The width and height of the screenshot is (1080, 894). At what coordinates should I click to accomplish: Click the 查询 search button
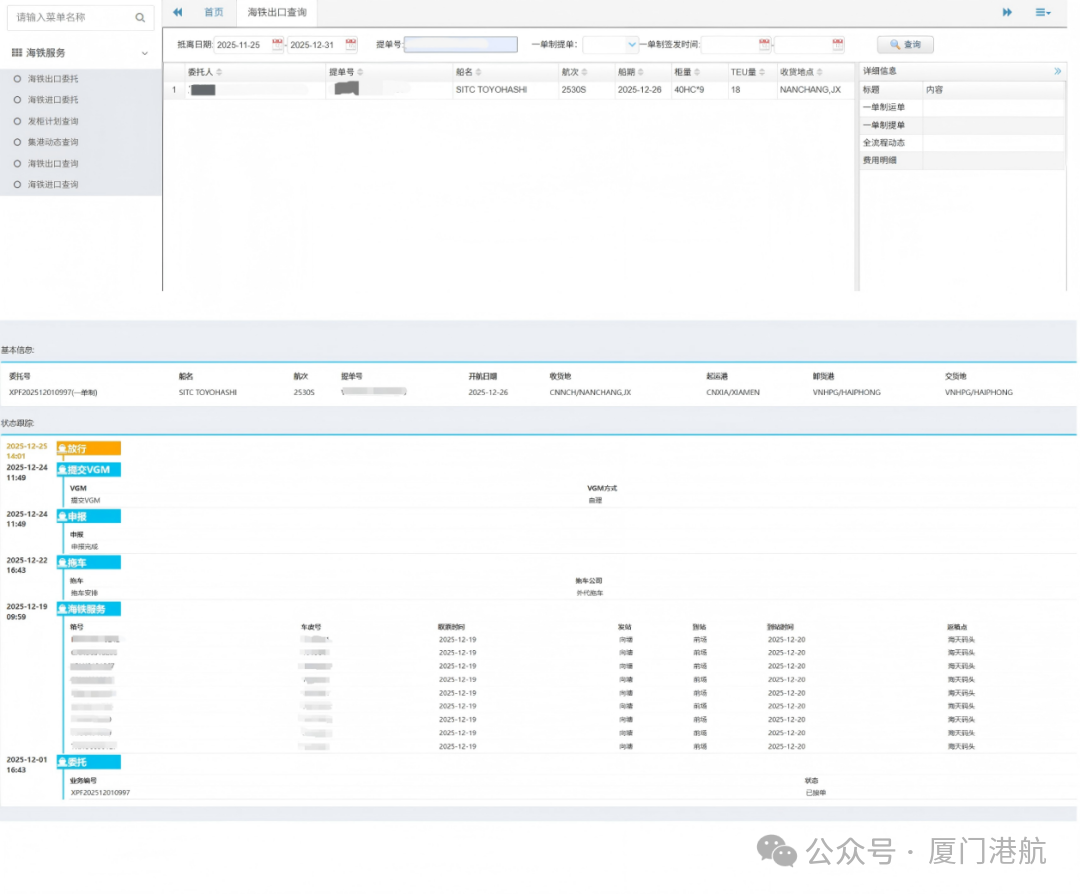pyautogui.click(x=905, y=44)
